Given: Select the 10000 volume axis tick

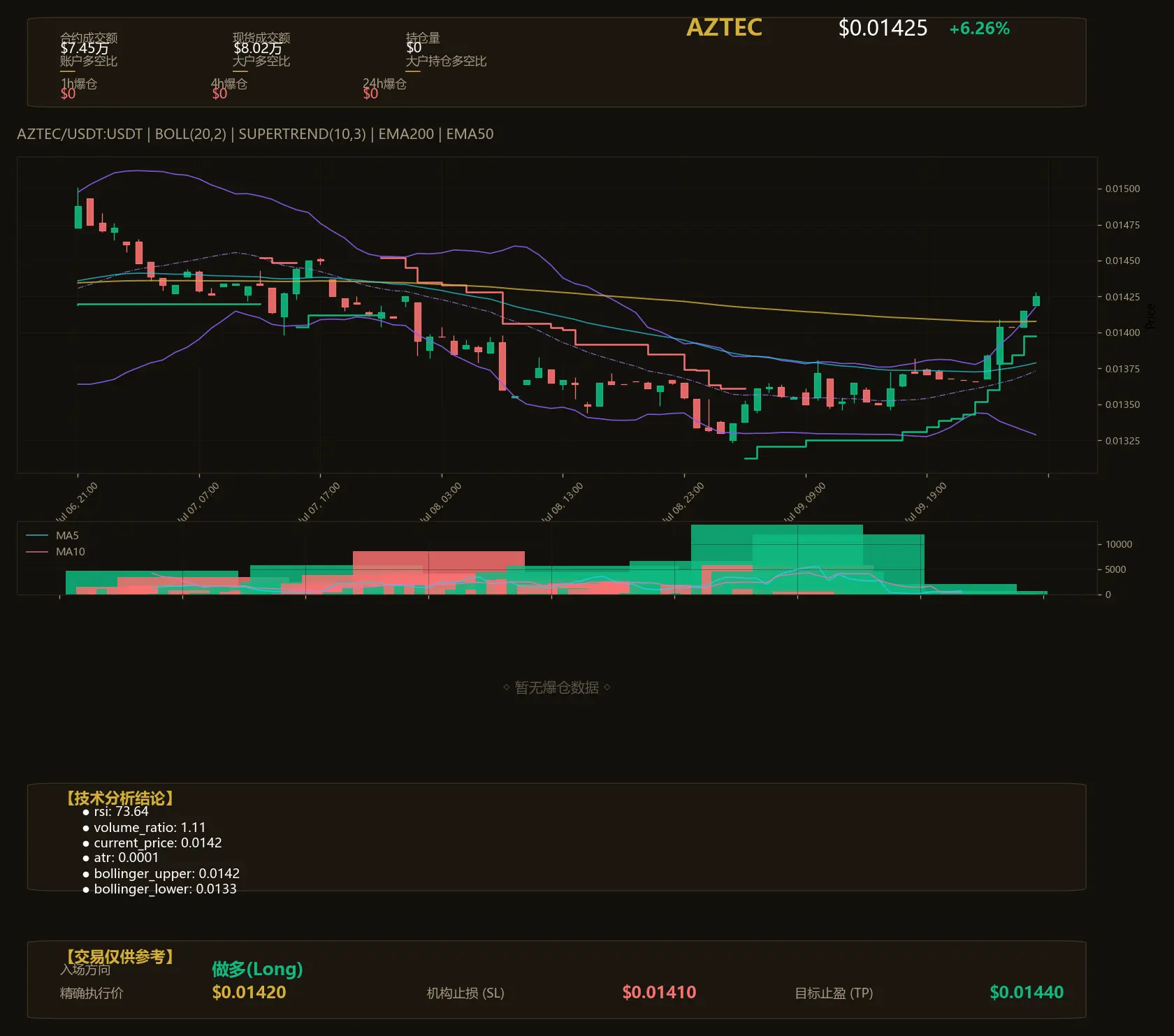Looking at the screenshot, I should click(x=1119, y=544).
